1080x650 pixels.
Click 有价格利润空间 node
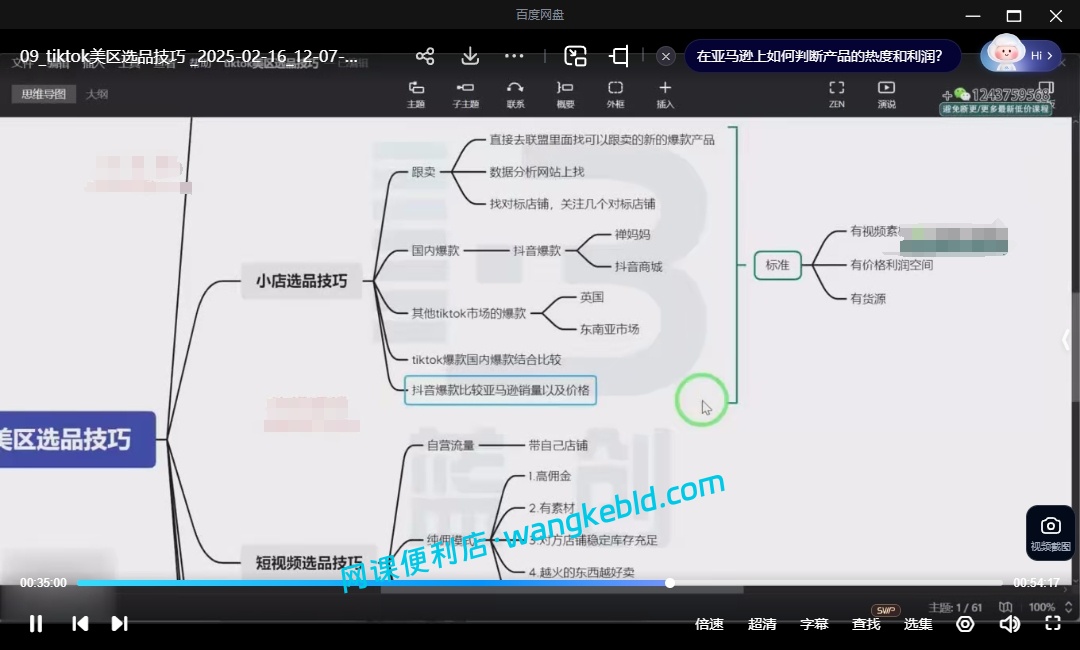point(891,265)
